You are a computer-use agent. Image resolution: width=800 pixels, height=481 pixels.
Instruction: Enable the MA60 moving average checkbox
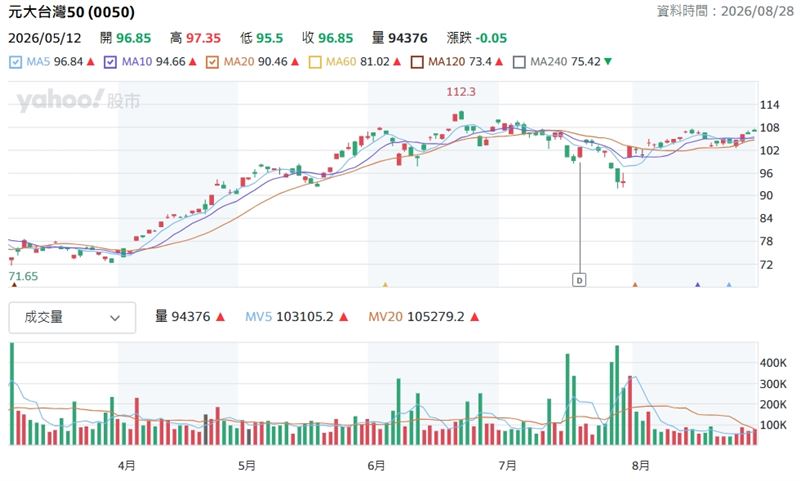(x=315, y=62)
